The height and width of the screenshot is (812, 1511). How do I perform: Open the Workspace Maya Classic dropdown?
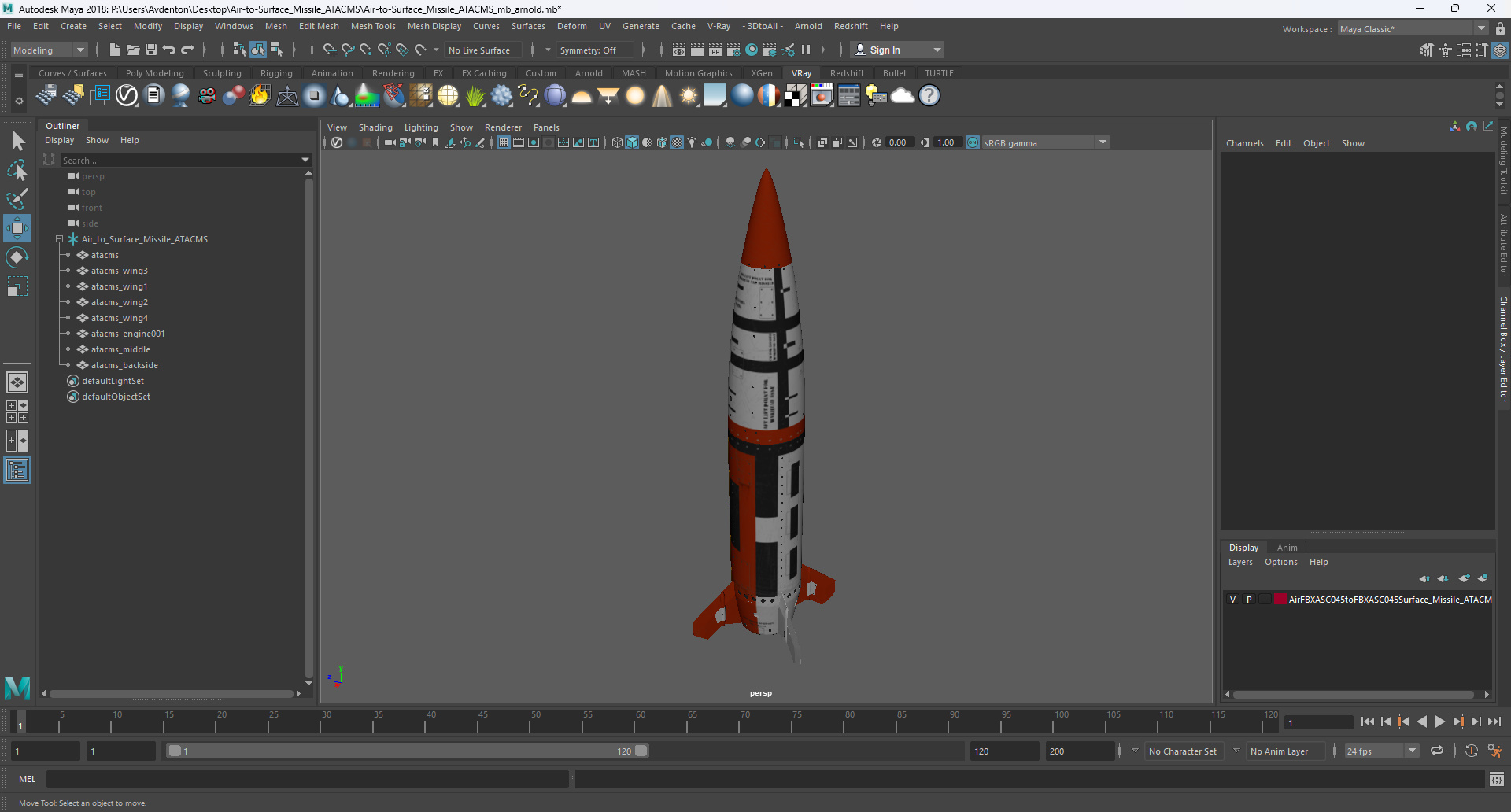tap(1413, 29)
